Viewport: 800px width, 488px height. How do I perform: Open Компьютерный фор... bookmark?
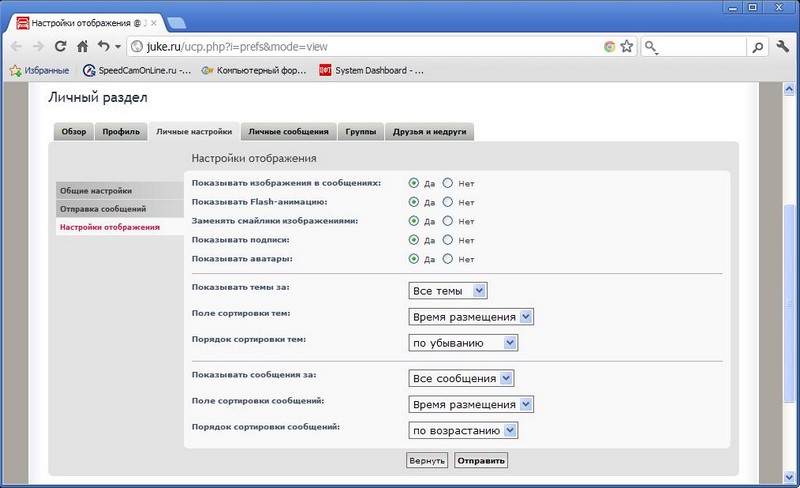(254, 70)
